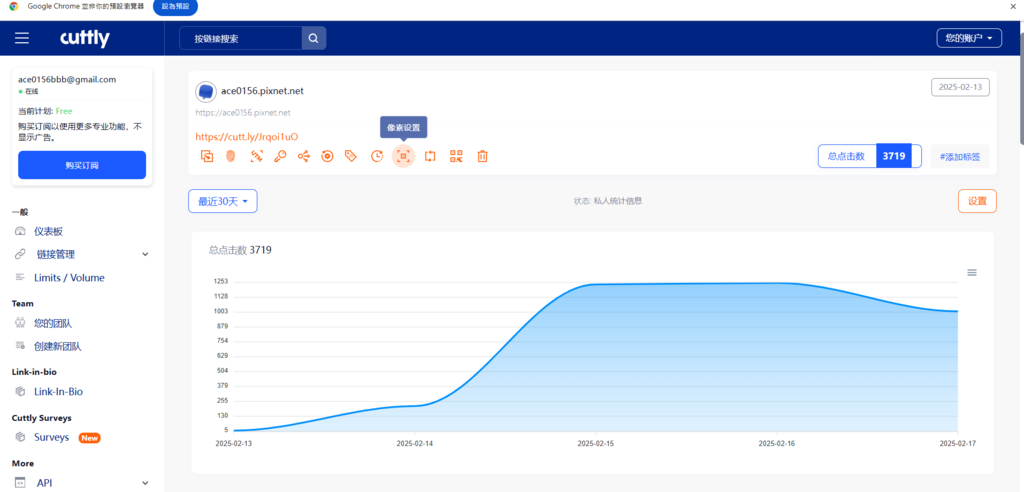Click the tag icon in link toolbar
This screenshot has width=1024, height=492.
click(x=351, y=156)
